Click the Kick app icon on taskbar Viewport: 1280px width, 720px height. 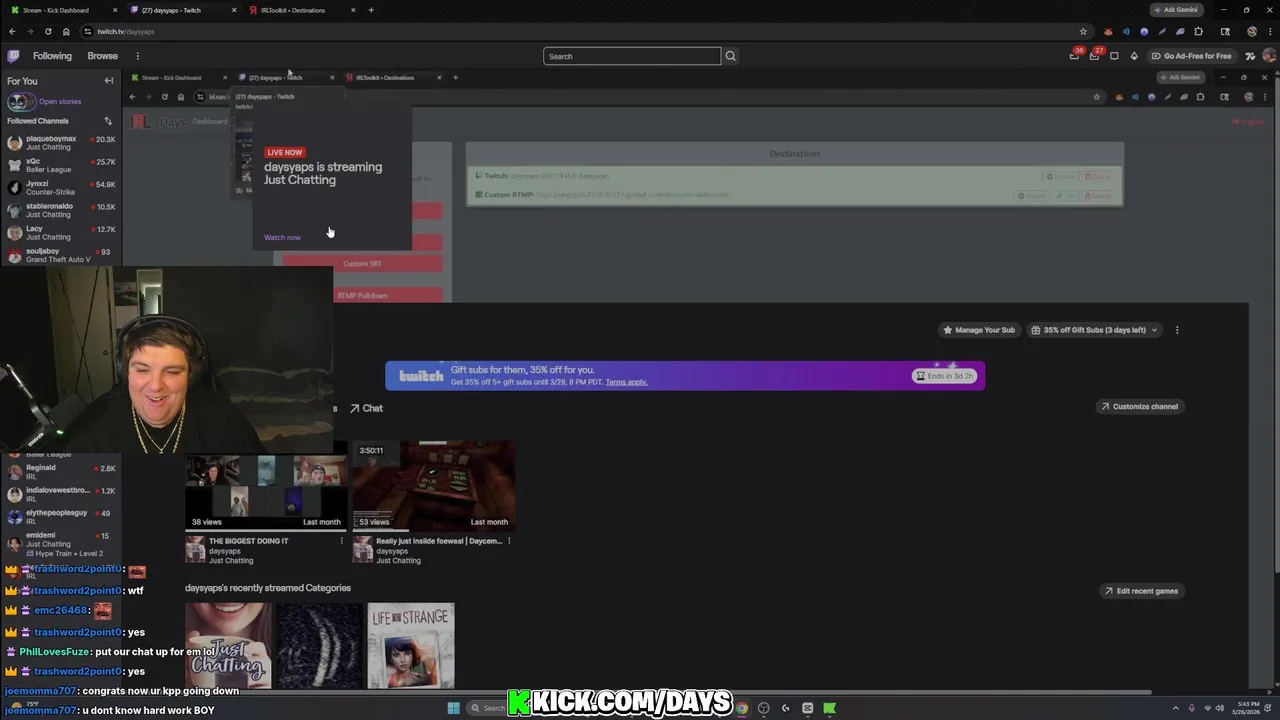829,708
